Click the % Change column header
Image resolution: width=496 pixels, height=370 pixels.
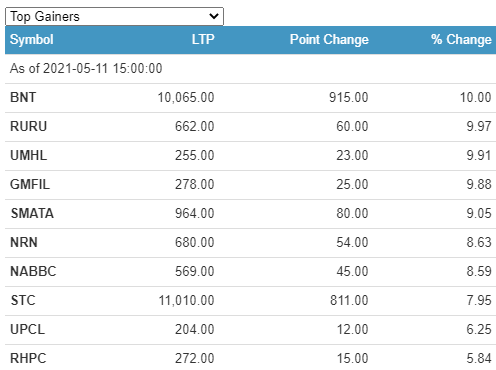461,40
